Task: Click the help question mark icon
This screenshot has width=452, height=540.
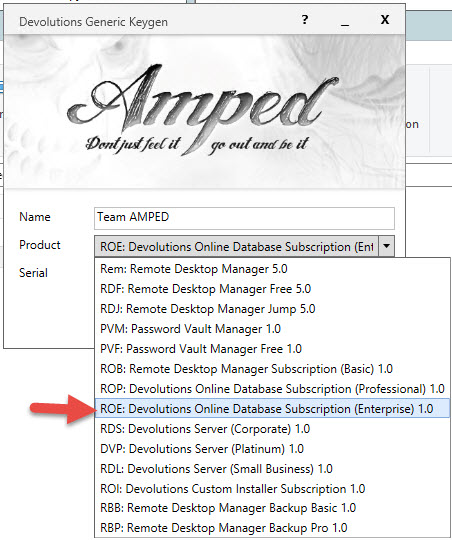Action: [305, 20]
